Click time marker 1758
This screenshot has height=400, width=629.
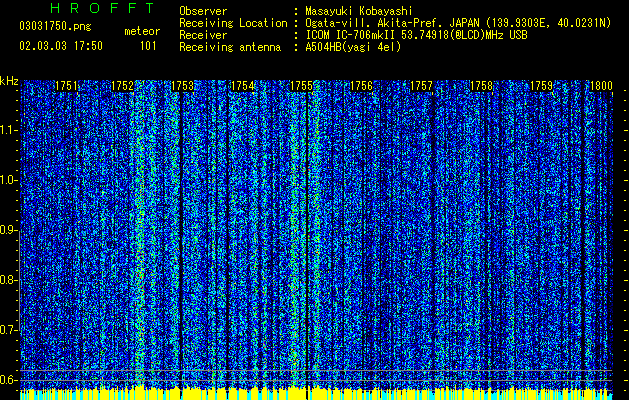tap(481, 86)
